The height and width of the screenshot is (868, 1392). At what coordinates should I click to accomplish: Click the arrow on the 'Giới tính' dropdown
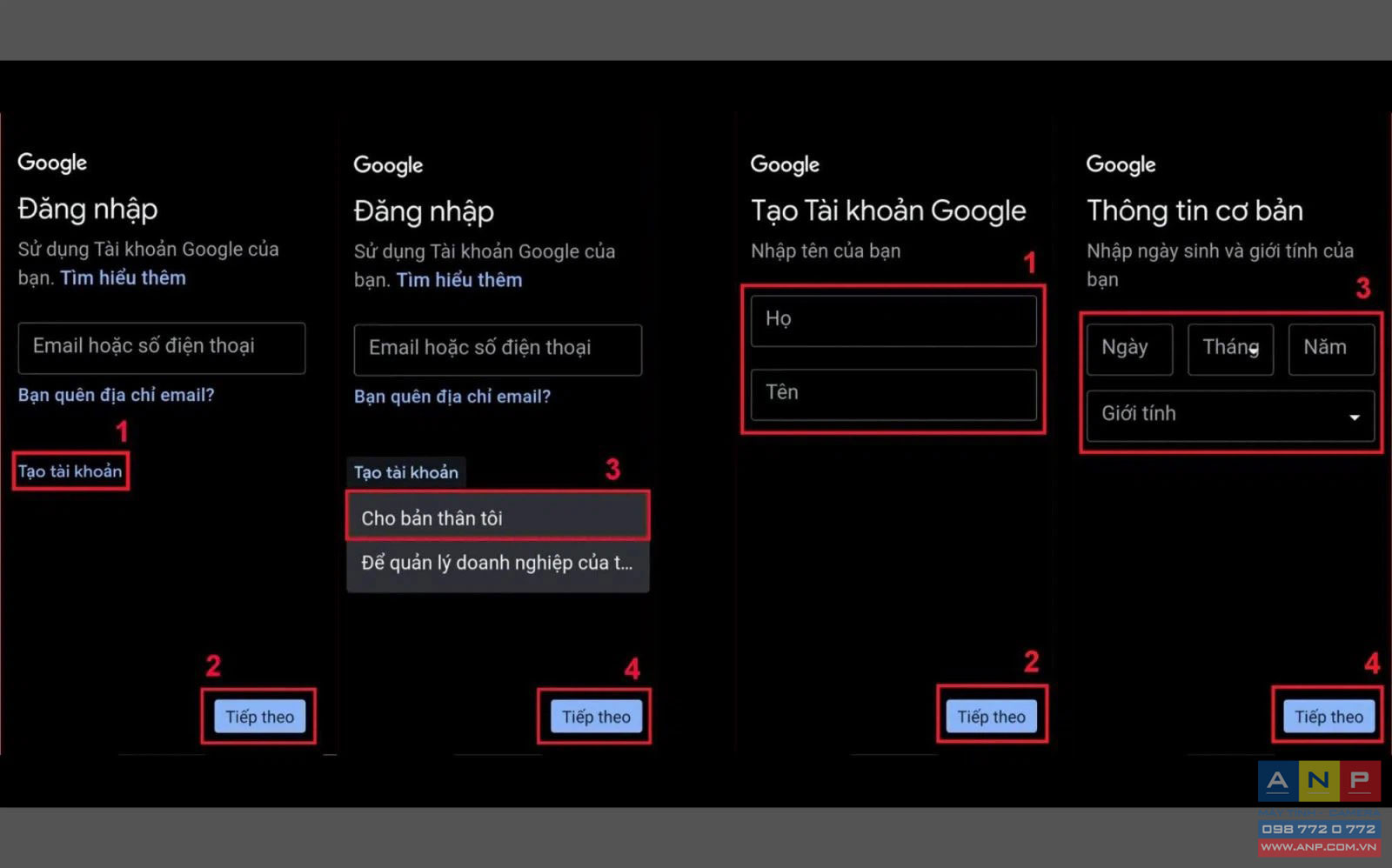click(x=1355, y=417)
